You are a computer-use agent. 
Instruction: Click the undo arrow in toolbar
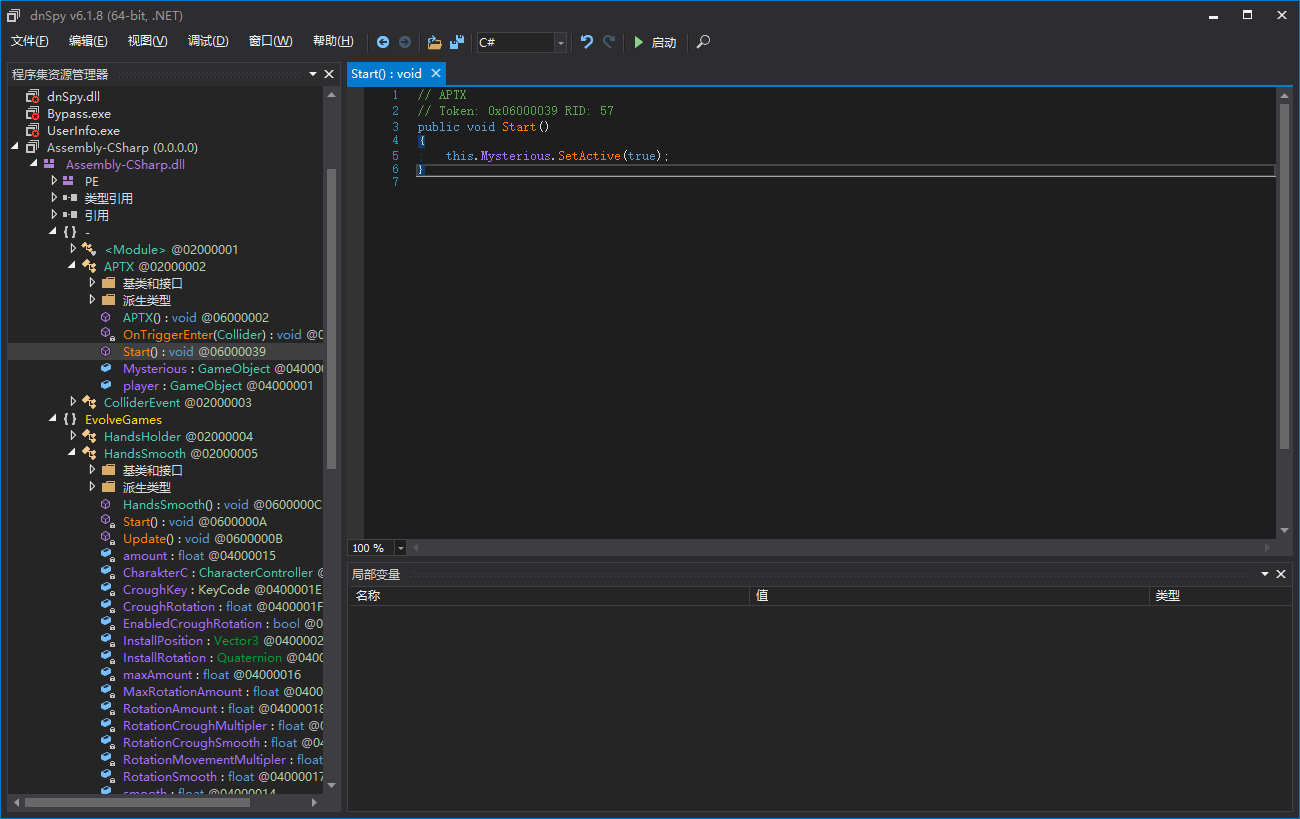tap(587, 42)
